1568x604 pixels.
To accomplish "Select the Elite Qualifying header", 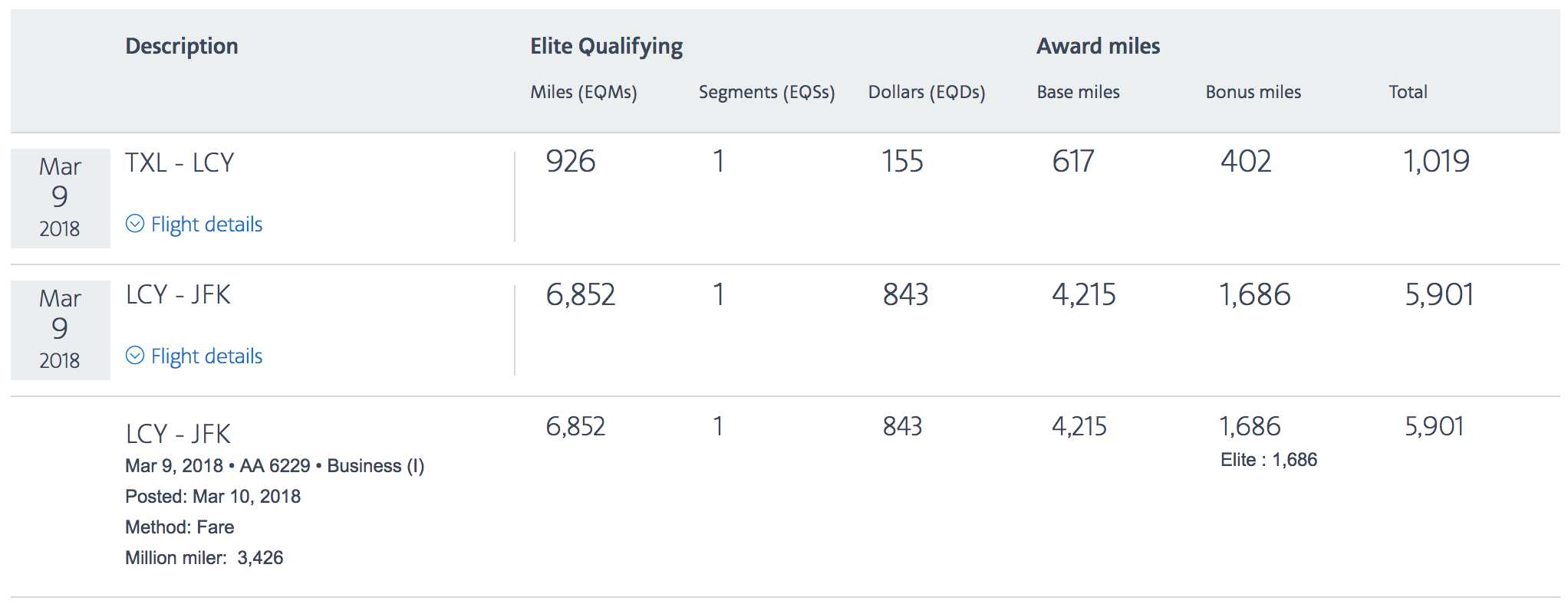I will click(606, 47).
